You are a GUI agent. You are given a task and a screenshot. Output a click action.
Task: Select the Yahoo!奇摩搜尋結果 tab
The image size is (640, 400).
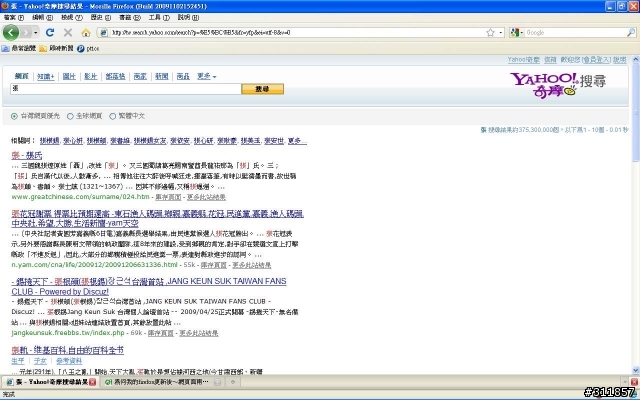click(50, 382)
